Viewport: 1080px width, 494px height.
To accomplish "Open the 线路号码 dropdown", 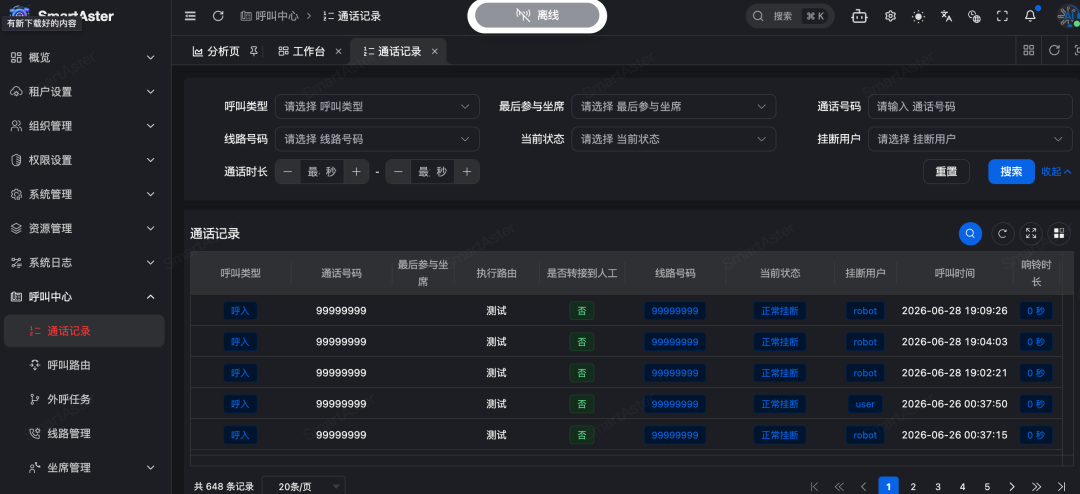I will click(377, 139).
